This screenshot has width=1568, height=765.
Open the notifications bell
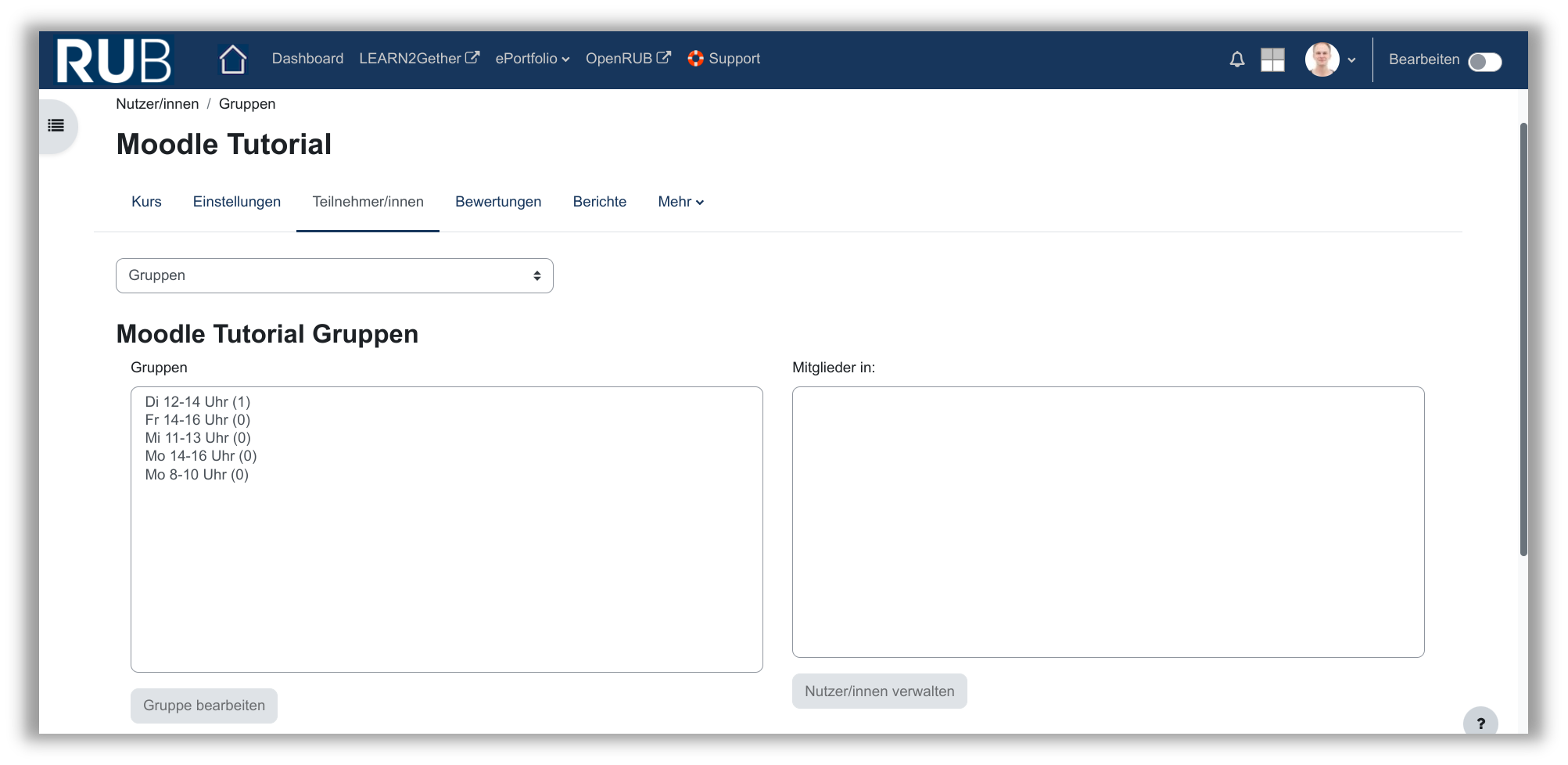pos(1236,59)
